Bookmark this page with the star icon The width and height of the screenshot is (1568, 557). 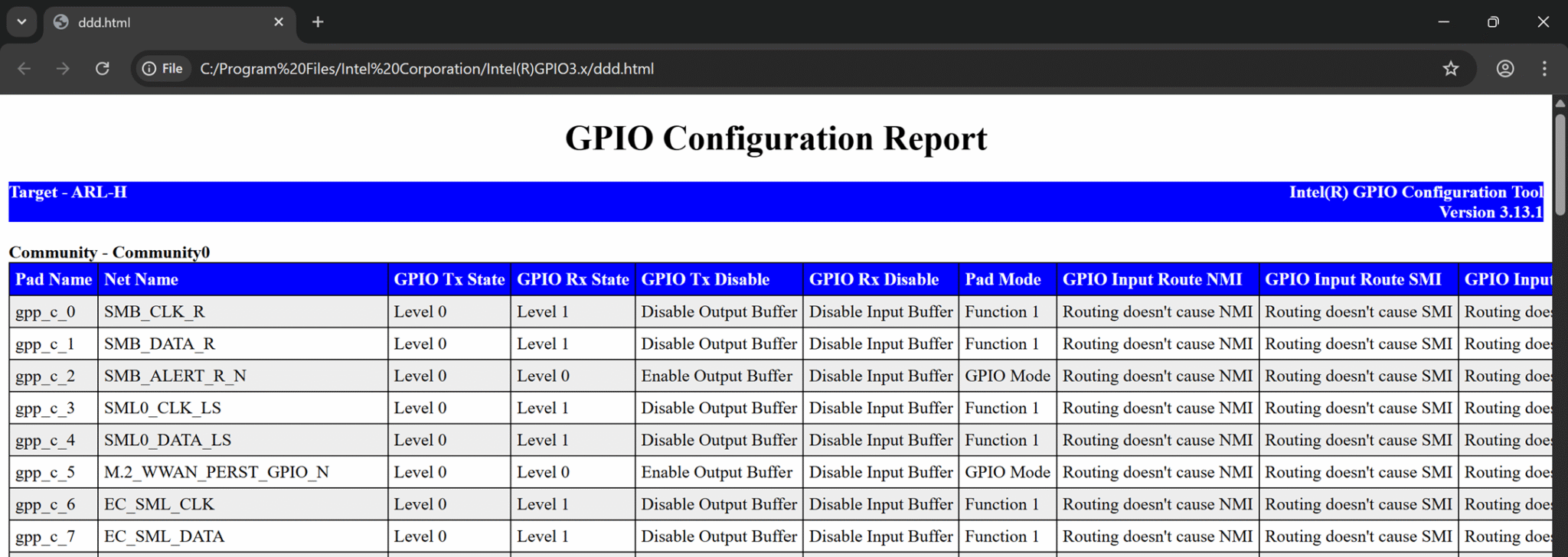pos(1451,69)
